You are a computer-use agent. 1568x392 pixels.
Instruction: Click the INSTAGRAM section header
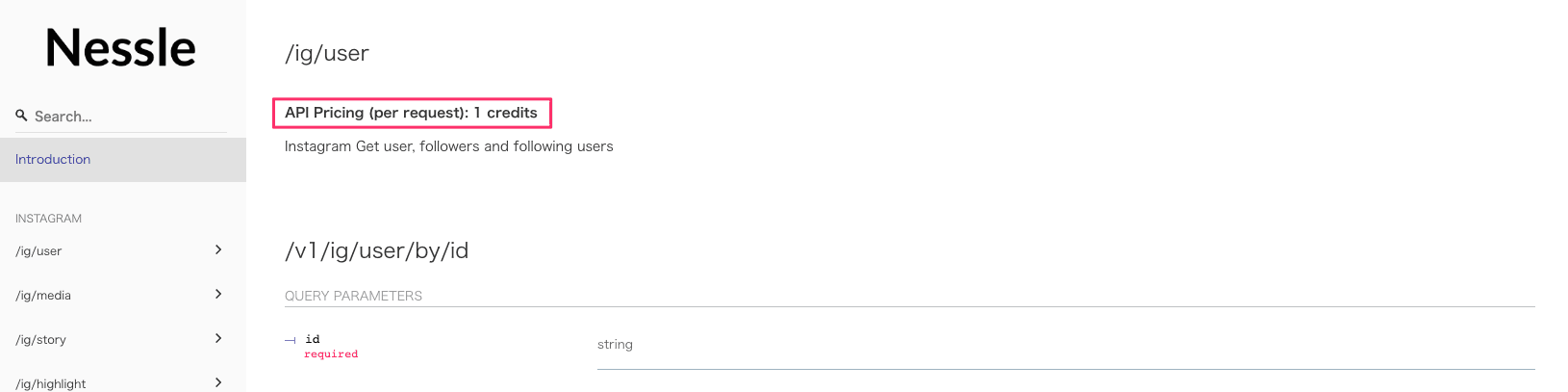click(x=48, y=219)
